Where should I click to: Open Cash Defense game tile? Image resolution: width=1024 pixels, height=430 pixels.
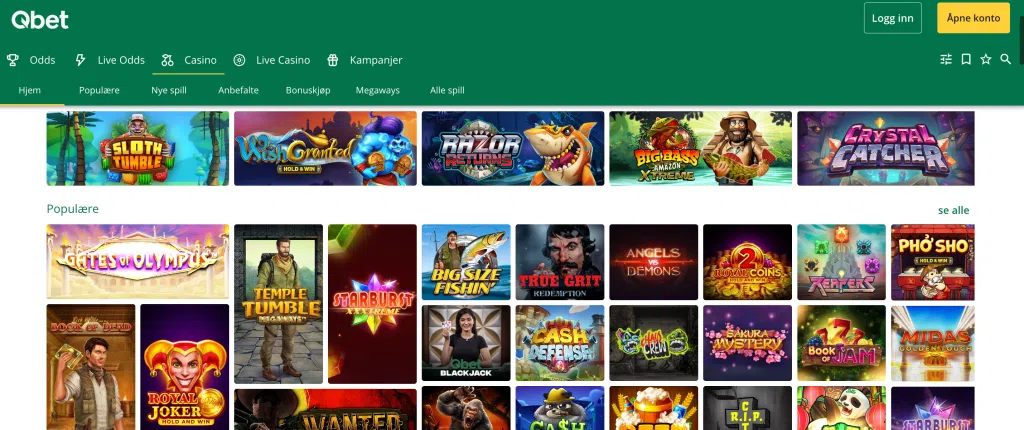pyautogui.click(x=560, y=343)
